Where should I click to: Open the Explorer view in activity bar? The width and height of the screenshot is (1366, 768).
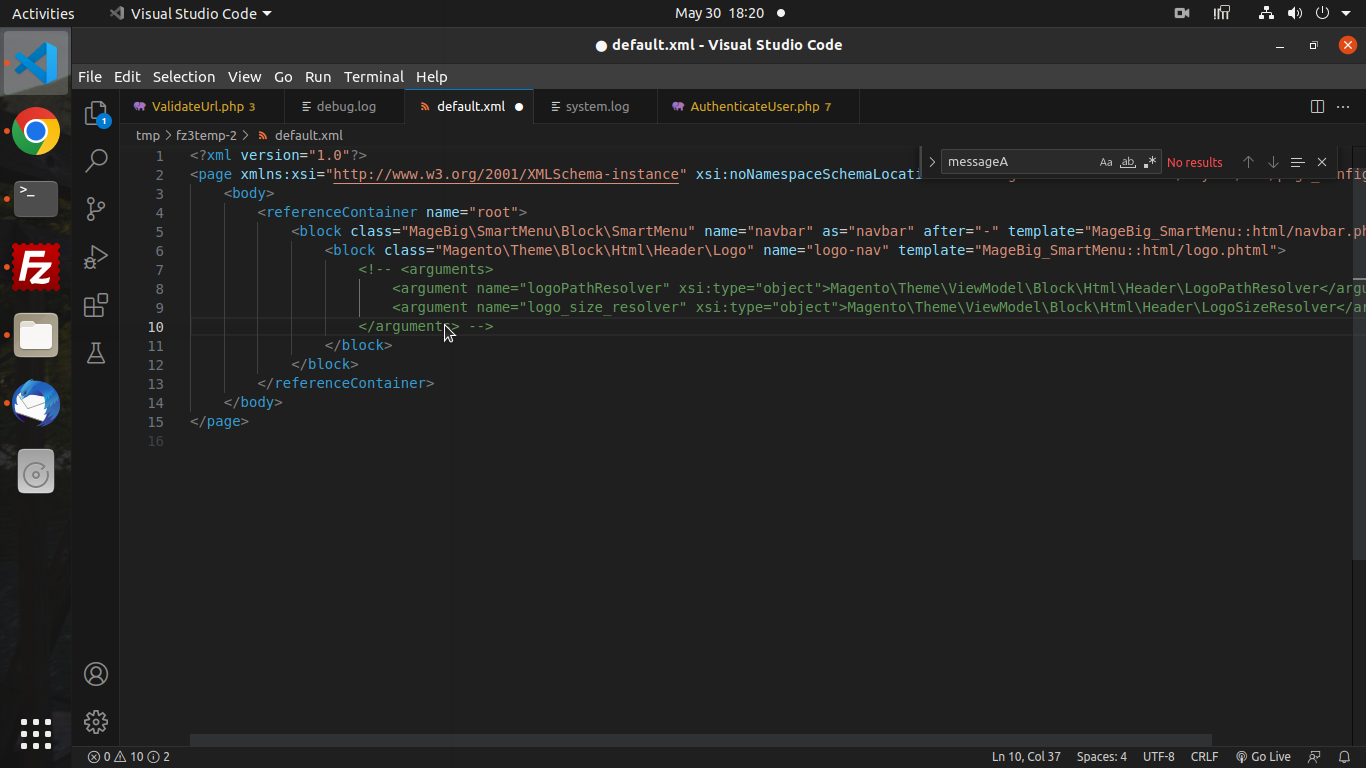tap(96, 113)
